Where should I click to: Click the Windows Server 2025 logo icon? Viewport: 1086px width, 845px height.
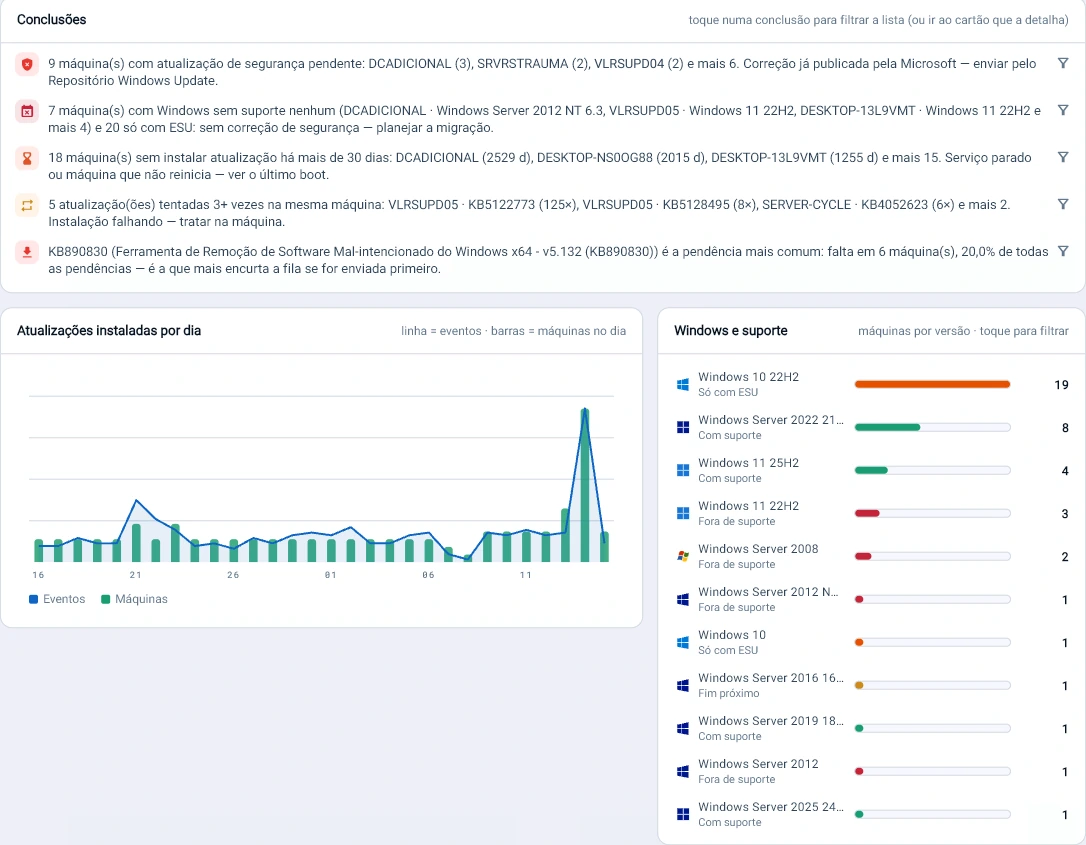pos(683,814)
